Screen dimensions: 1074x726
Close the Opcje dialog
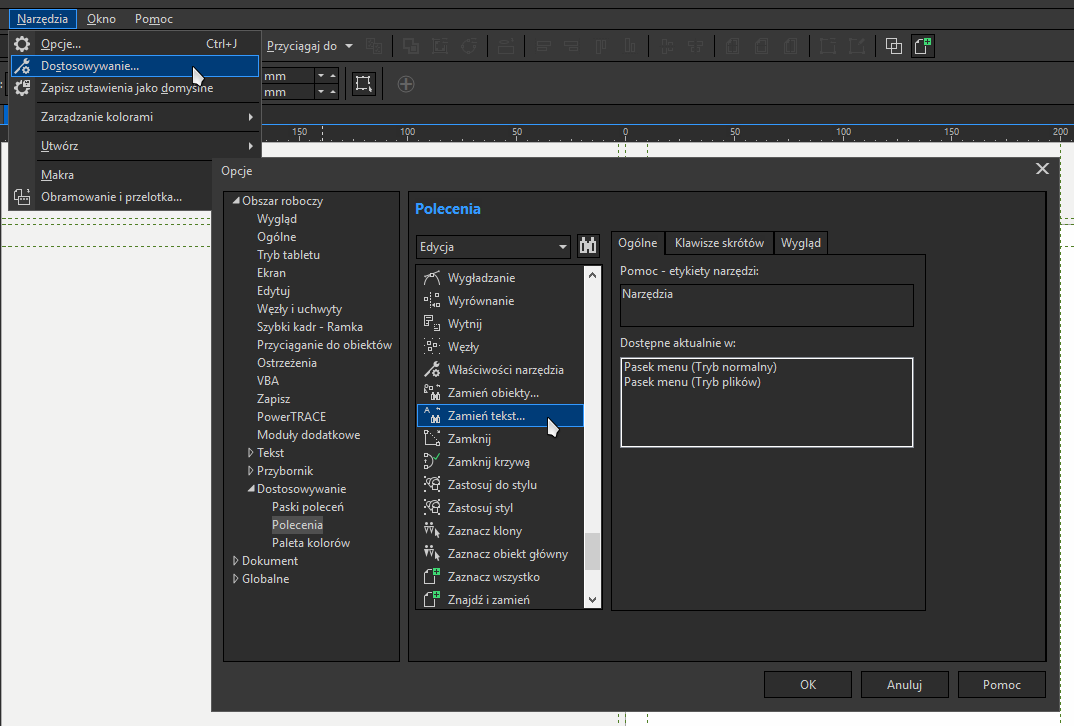[x=1042, y=168]
